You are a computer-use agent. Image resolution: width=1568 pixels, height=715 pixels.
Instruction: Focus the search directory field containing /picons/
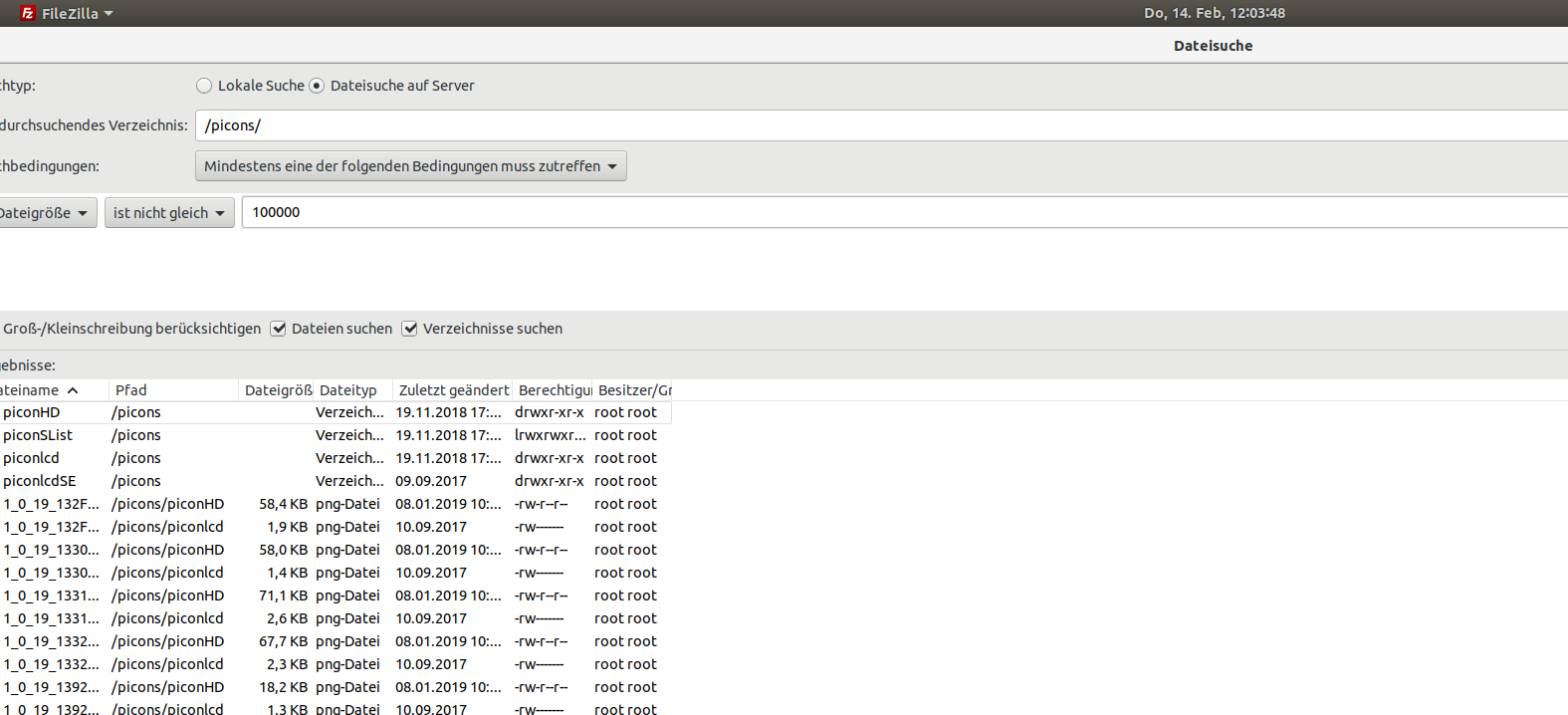pyautogui.click(x=876, y=125)
